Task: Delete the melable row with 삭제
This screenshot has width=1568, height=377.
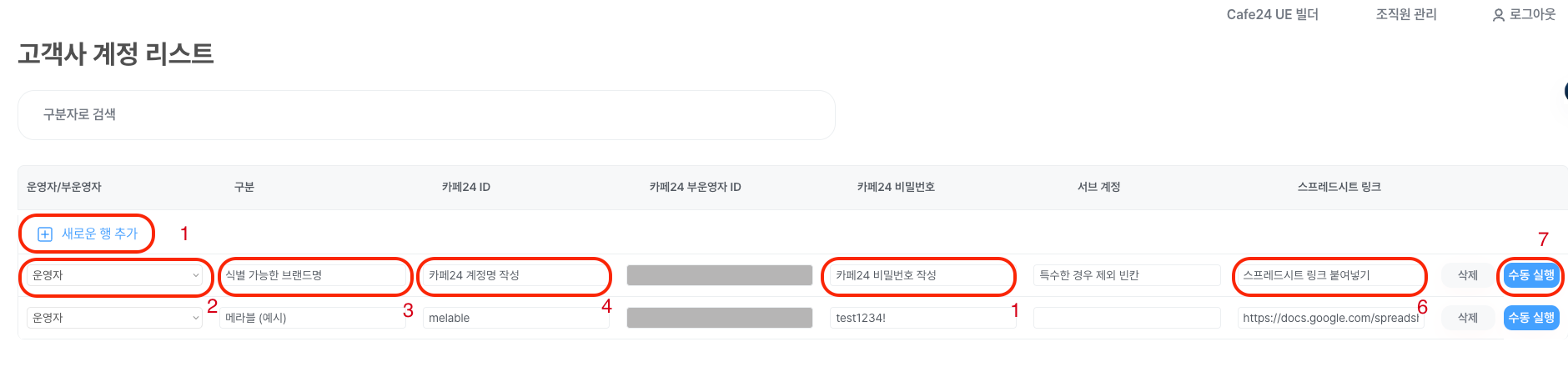Action: pyautogui.click(x=1468, y=318)
